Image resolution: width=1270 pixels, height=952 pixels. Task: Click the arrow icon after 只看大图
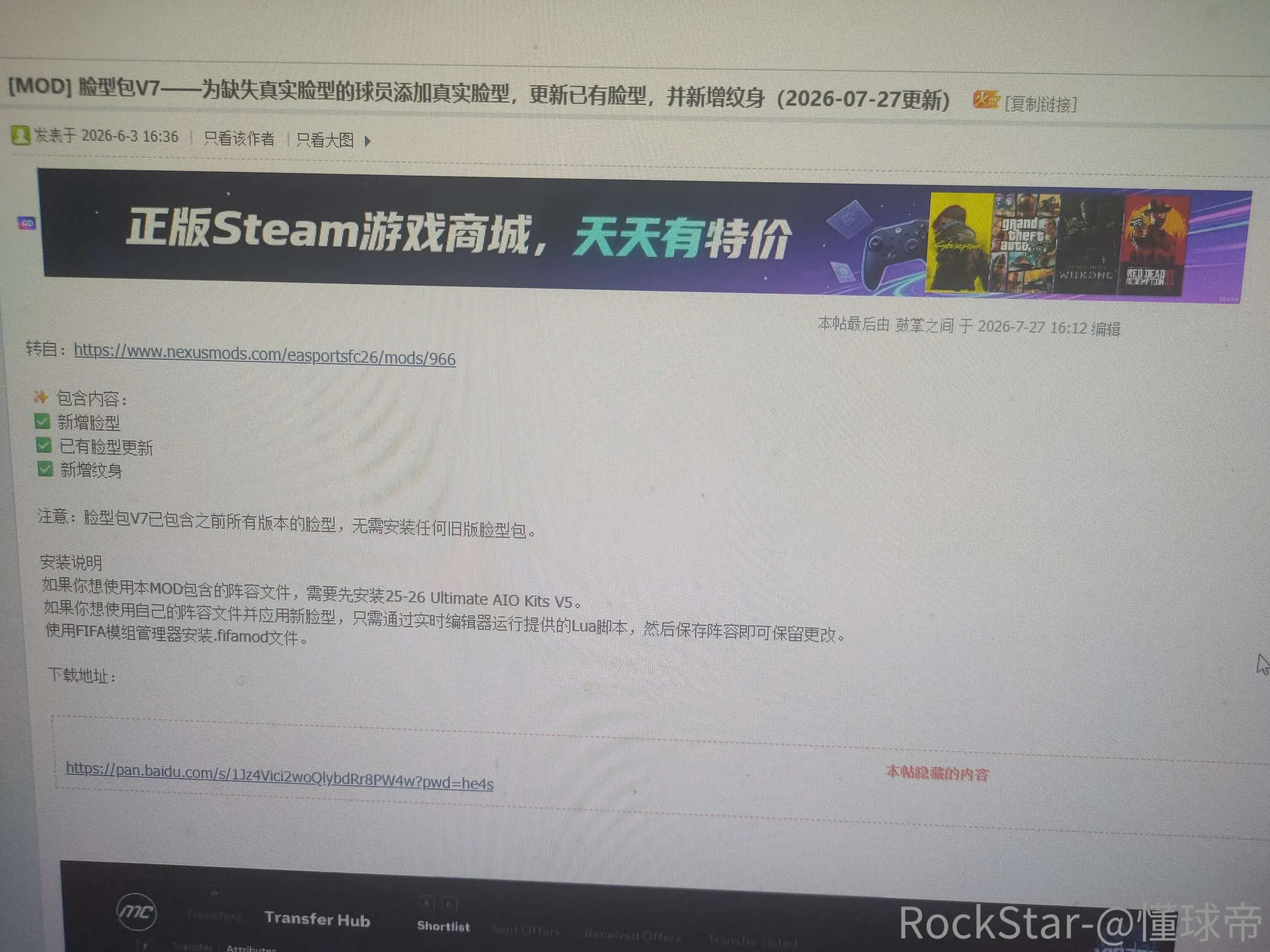click(x=368, y=141)
